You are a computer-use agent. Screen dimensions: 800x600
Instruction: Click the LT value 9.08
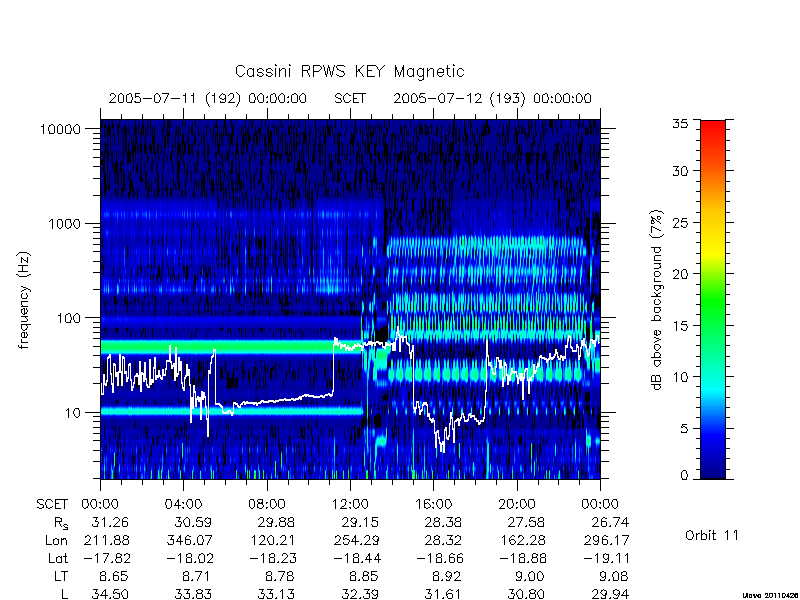pyautogui.click(x=613, y=577)
